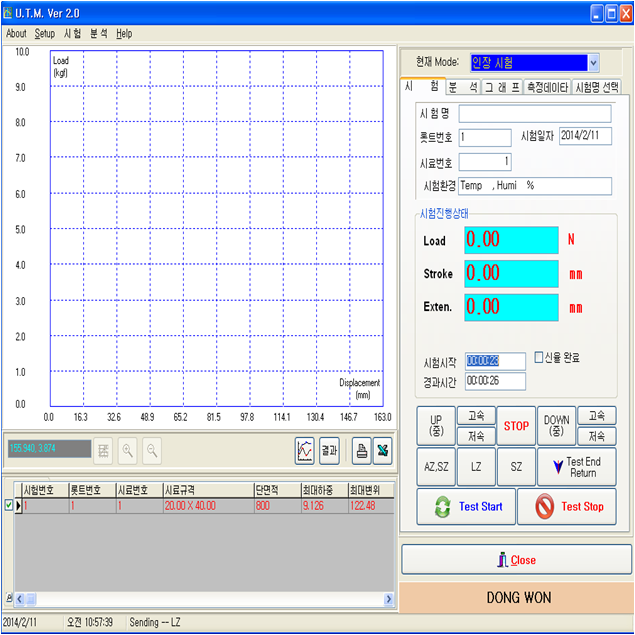This screenshot has width=635, height=635.
Task: Click the DONG WON banner
Action: (516, 597)
